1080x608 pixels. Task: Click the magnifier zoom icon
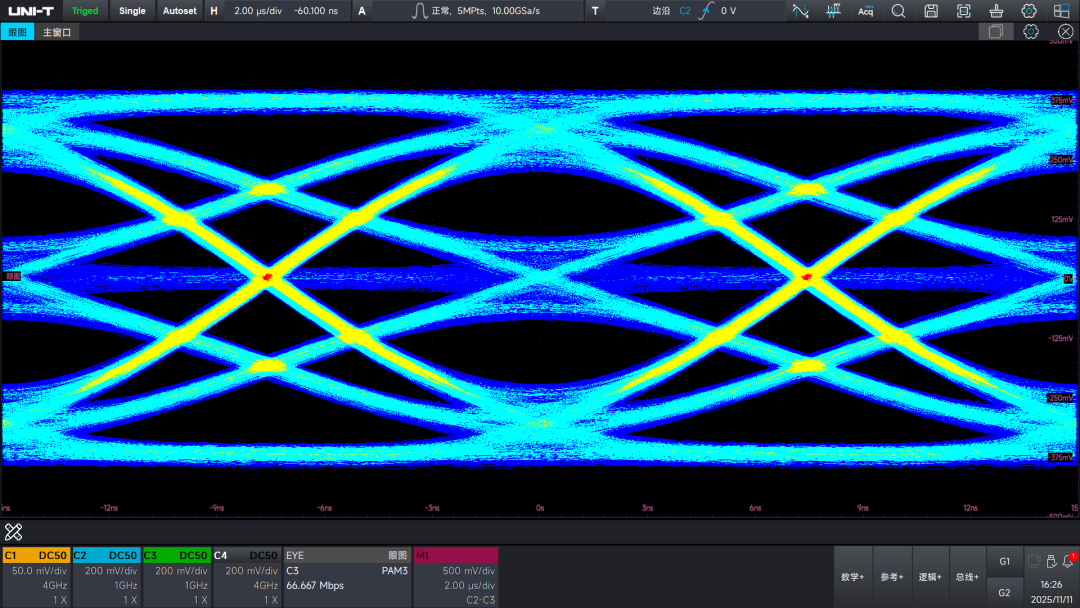[x=898, y=11]
